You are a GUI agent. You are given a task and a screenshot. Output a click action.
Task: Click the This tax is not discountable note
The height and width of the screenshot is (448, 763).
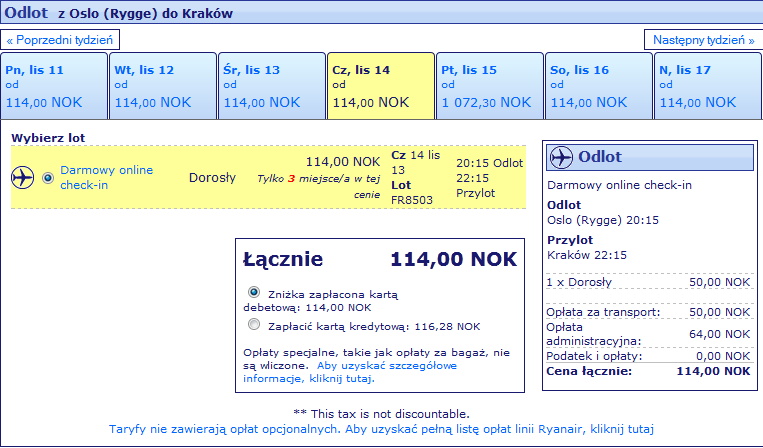[382, 414]
